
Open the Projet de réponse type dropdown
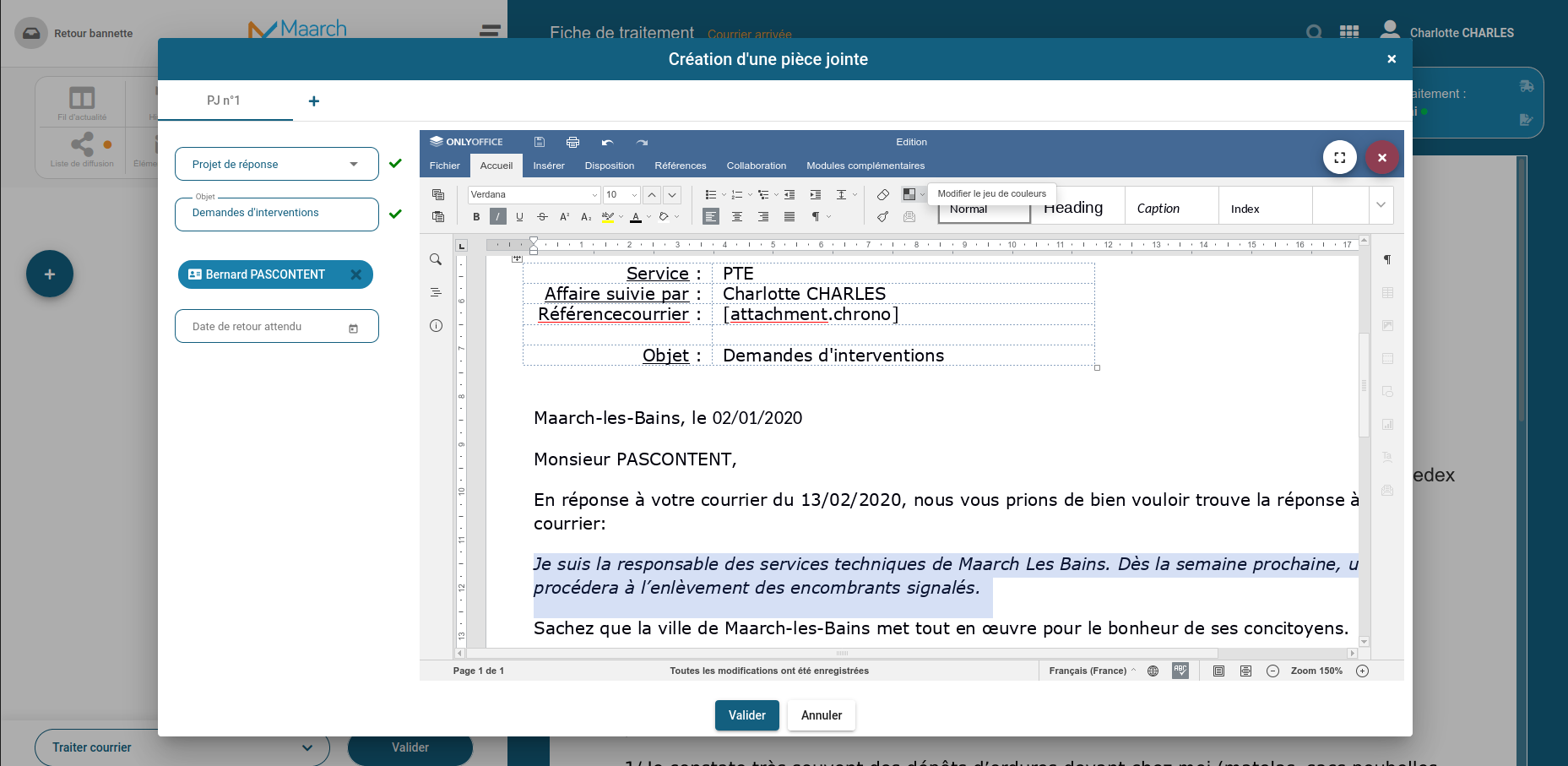(277, 164)
